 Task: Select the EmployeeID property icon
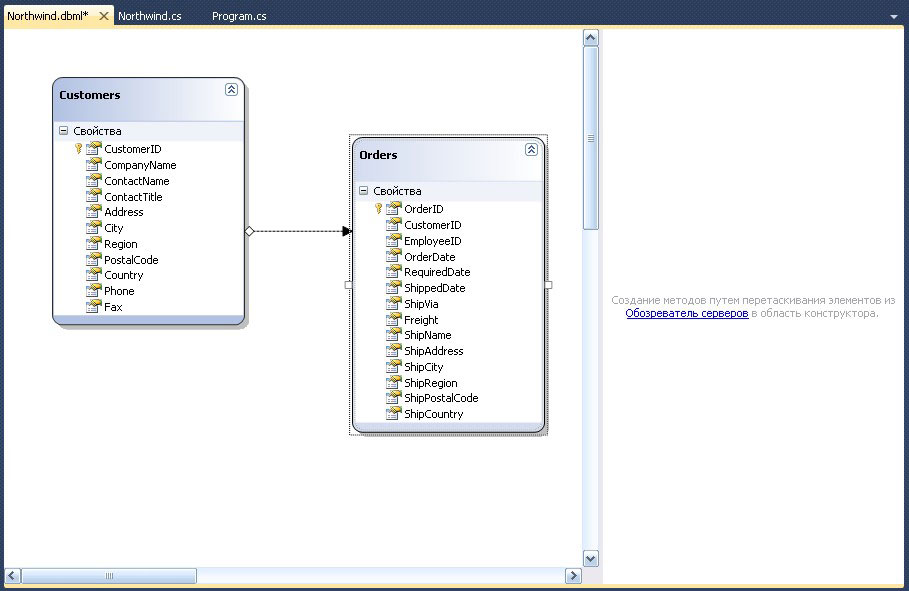point(394,240)
